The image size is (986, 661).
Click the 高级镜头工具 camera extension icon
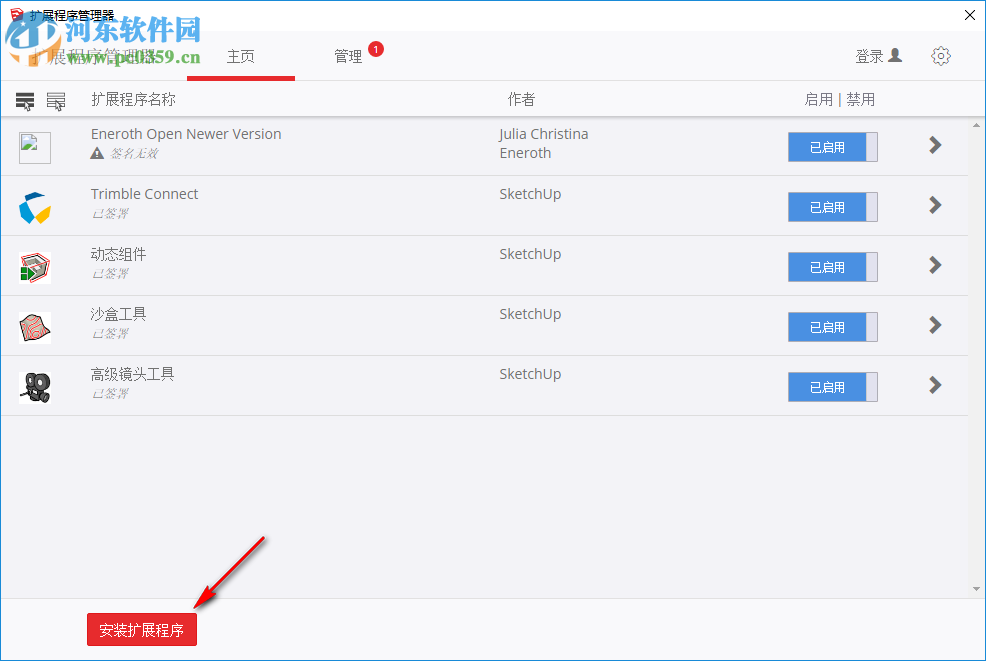coord(33,386)
